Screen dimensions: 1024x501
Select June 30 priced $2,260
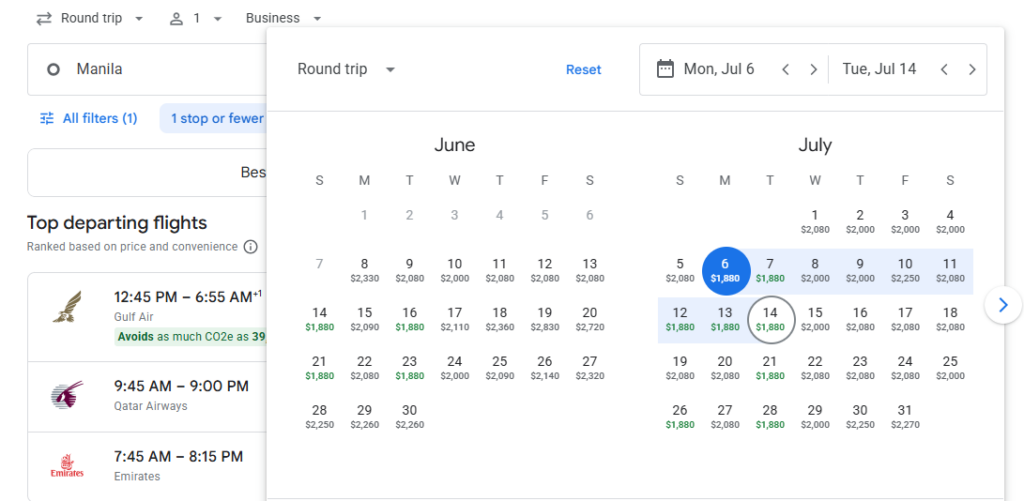pos(409,417)
